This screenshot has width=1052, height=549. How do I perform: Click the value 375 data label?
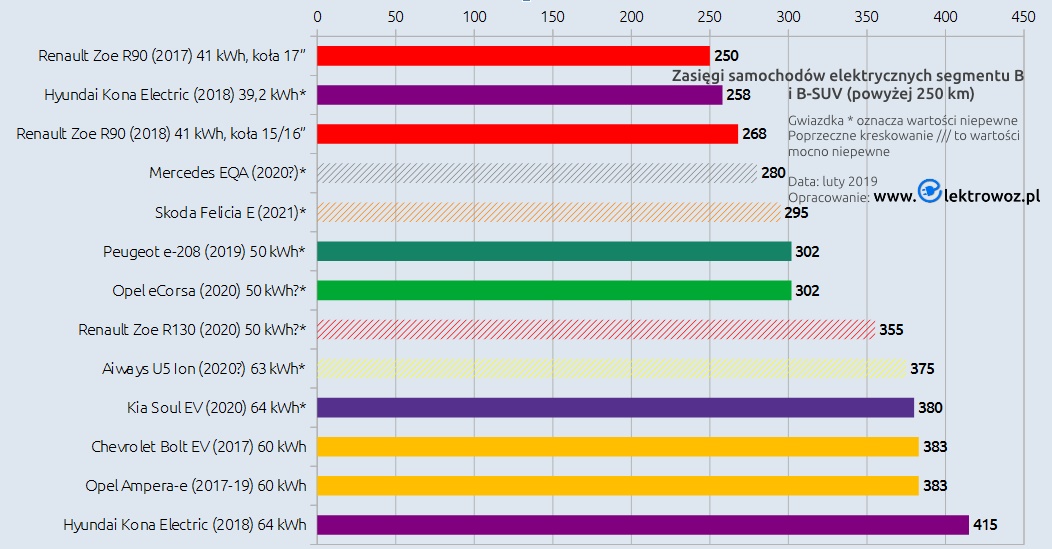(x=922, y=368)
